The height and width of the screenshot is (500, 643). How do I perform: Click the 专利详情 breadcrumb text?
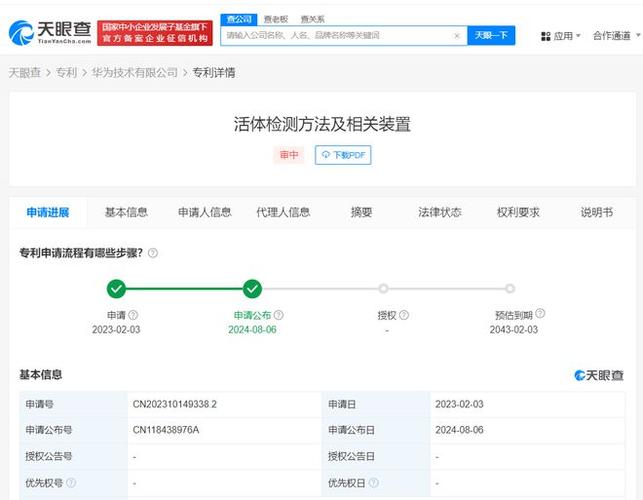tap(214, 73)
